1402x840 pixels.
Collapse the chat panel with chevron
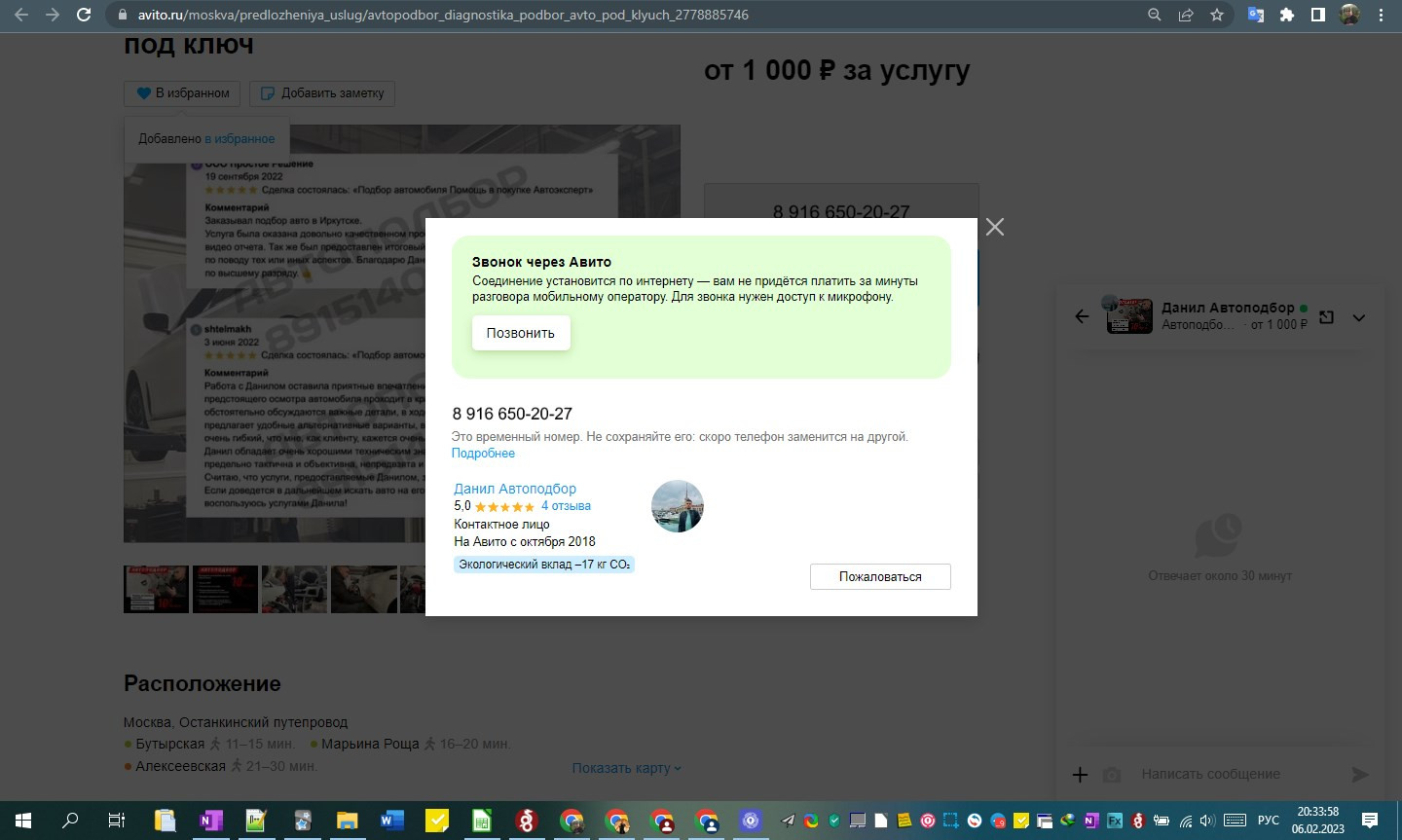point(1359,317)
